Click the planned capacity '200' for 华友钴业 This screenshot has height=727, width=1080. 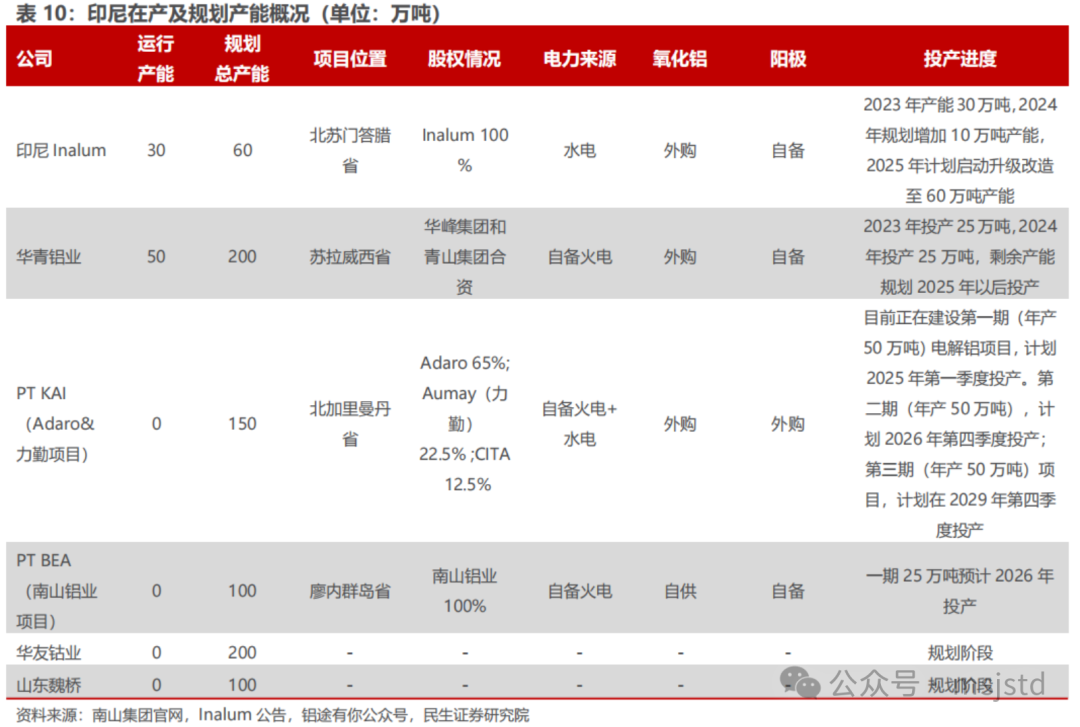(x=242, y=652)
